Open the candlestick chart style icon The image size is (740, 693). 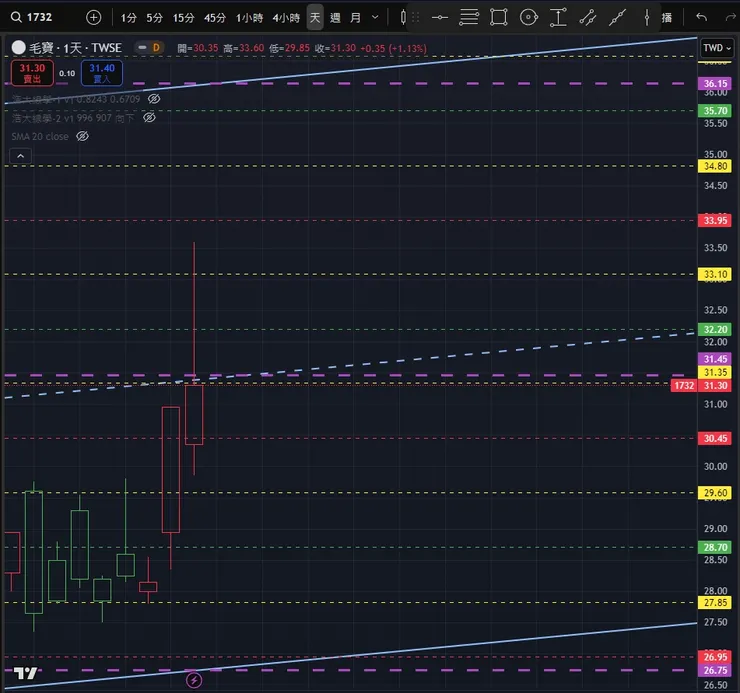[403, 17]
